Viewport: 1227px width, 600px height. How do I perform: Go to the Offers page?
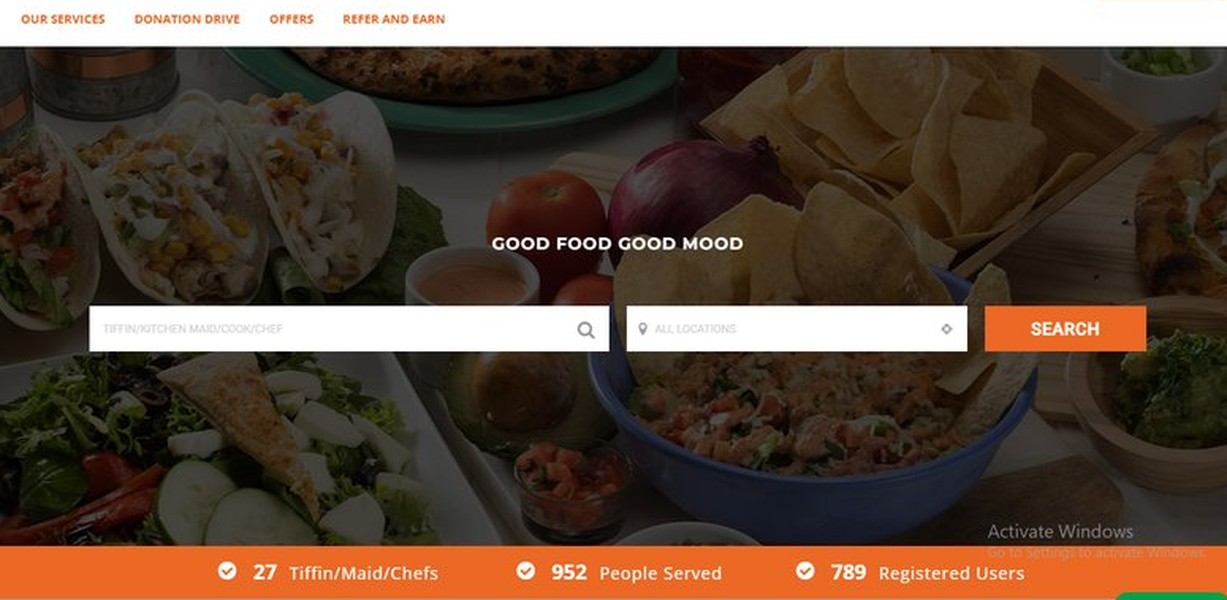click(291, 19)
